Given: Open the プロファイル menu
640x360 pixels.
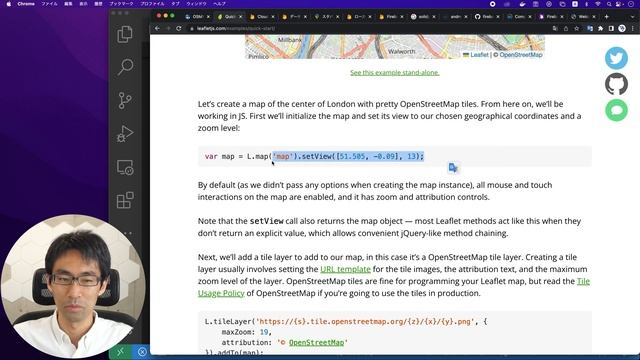Looking at the screenshot, I should point(153,4).
